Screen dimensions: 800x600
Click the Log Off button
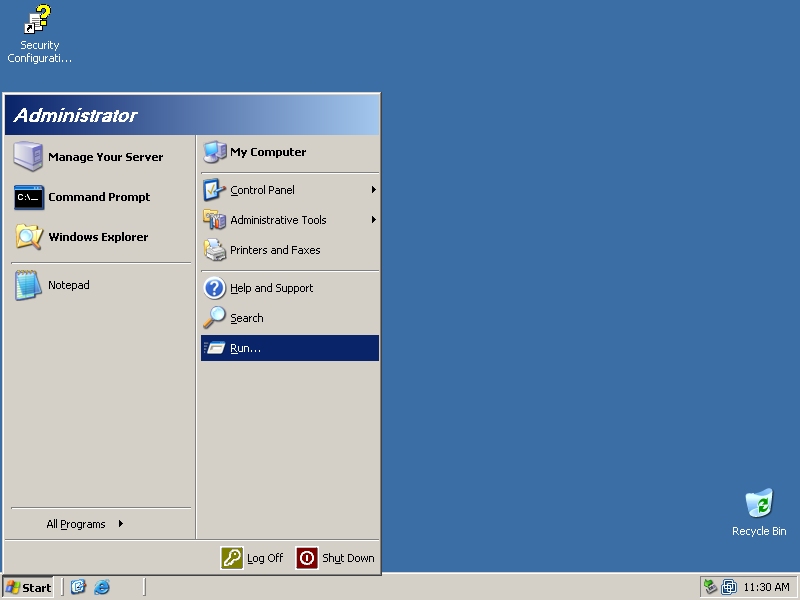[253, 558]
